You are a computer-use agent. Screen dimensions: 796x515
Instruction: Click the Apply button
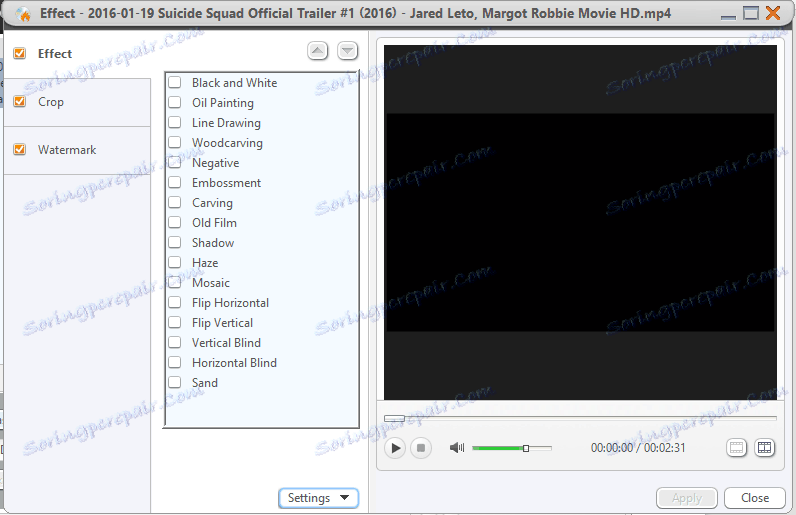point(687,498)
